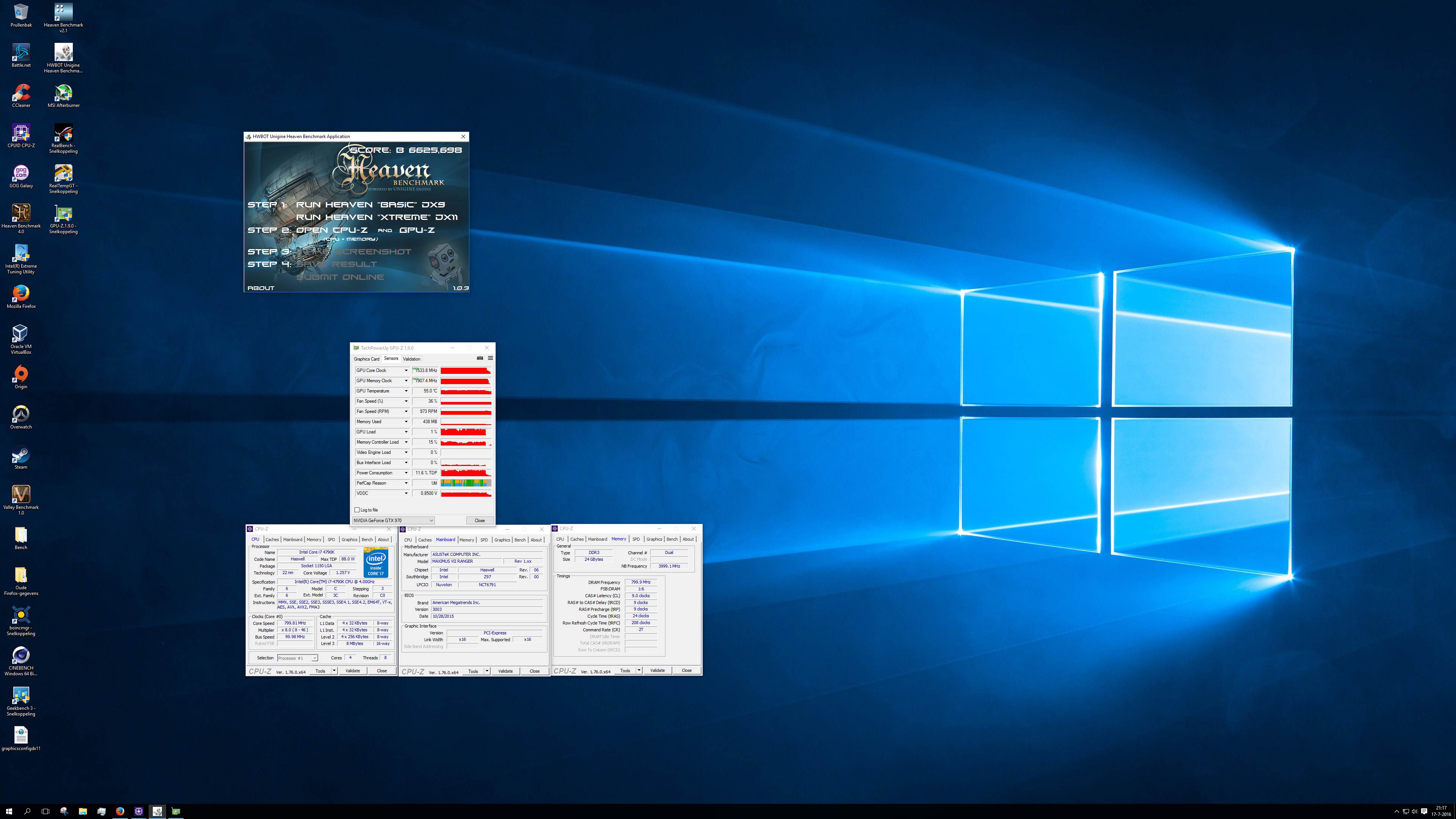Open Bench tab in Memory CPU-Z window
1456x819 pixels.
[672, 539]
